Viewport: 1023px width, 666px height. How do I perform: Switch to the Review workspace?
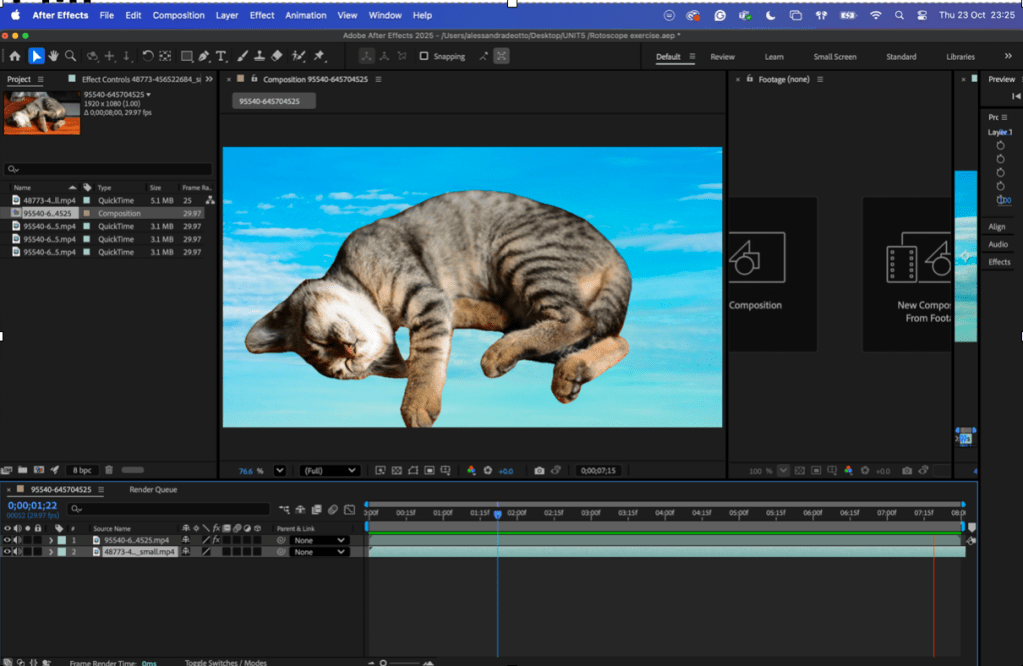(722, 57)
